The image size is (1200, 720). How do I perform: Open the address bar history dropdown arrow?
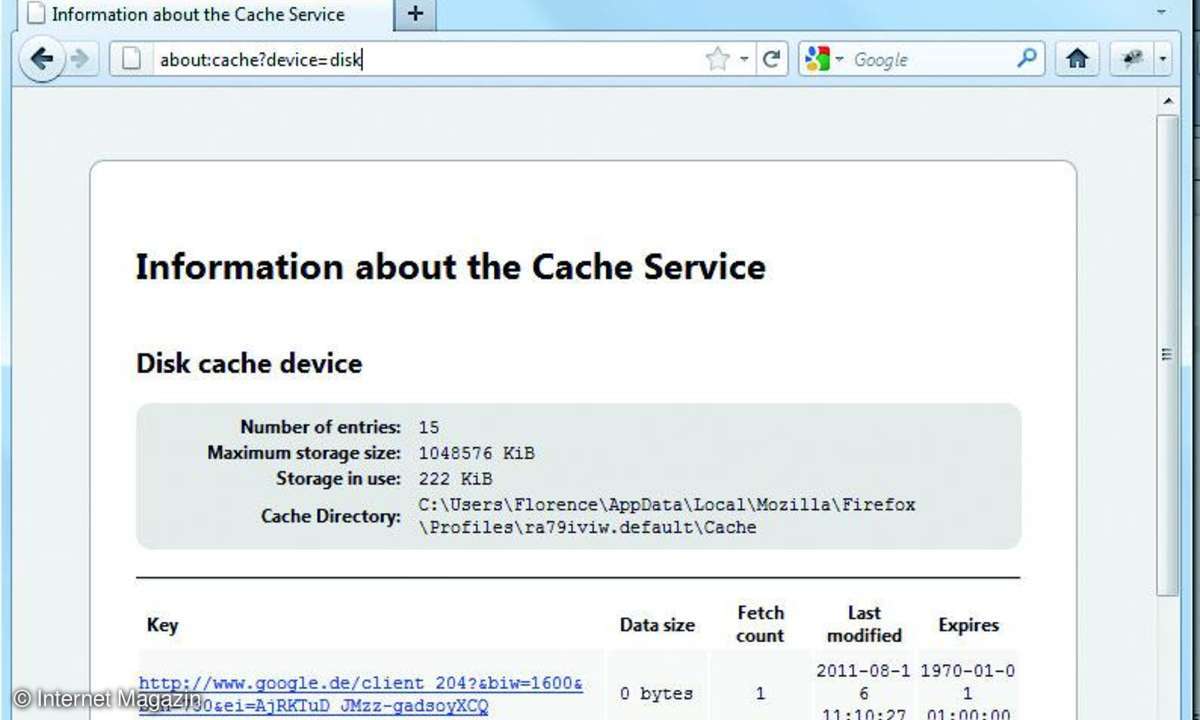tap(744, 60)
